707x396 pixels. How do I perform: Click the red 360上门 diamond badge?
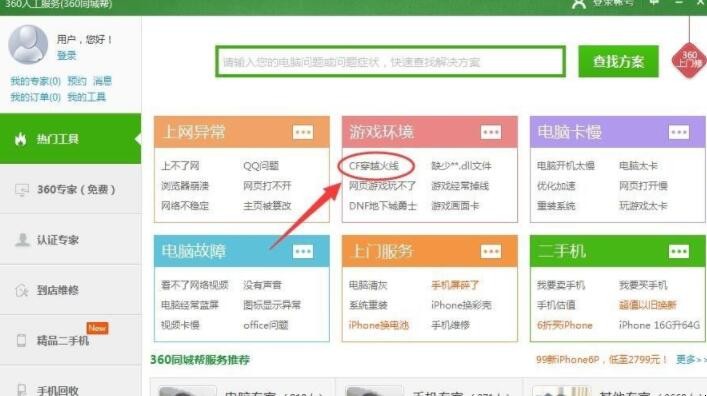(x=689, y=60)
